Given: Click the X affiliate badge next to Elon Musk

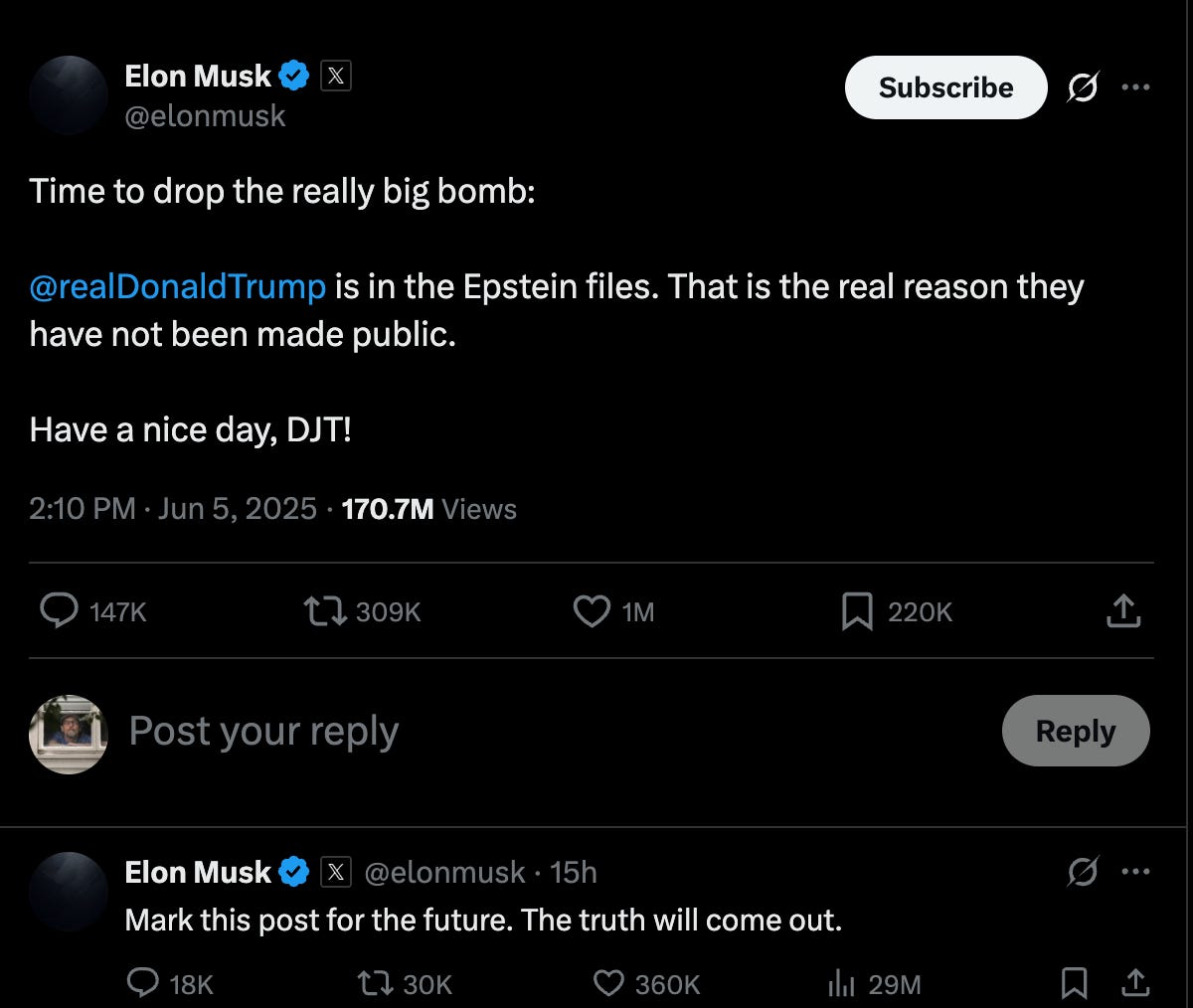Looking at the screenshot, I should click(x=335, y=75).
